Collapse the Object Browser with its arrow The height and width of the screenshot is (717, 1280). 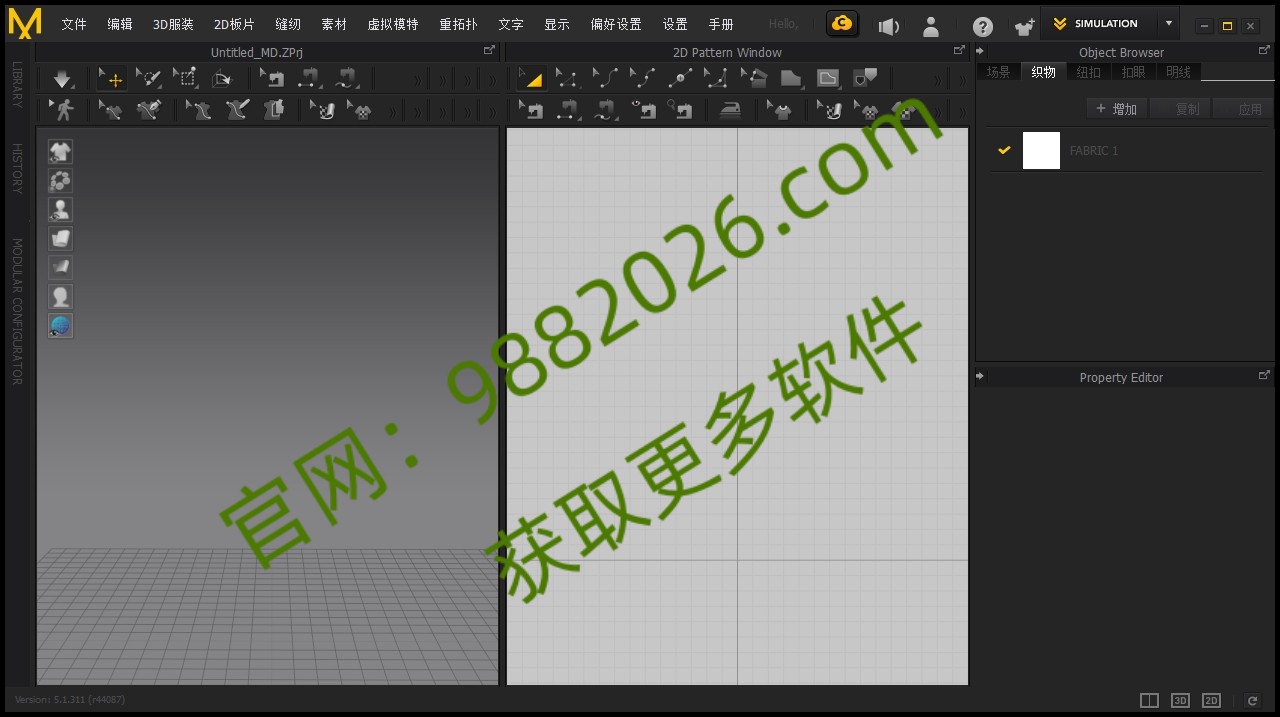pyautogui.click(x=980, y=51)
